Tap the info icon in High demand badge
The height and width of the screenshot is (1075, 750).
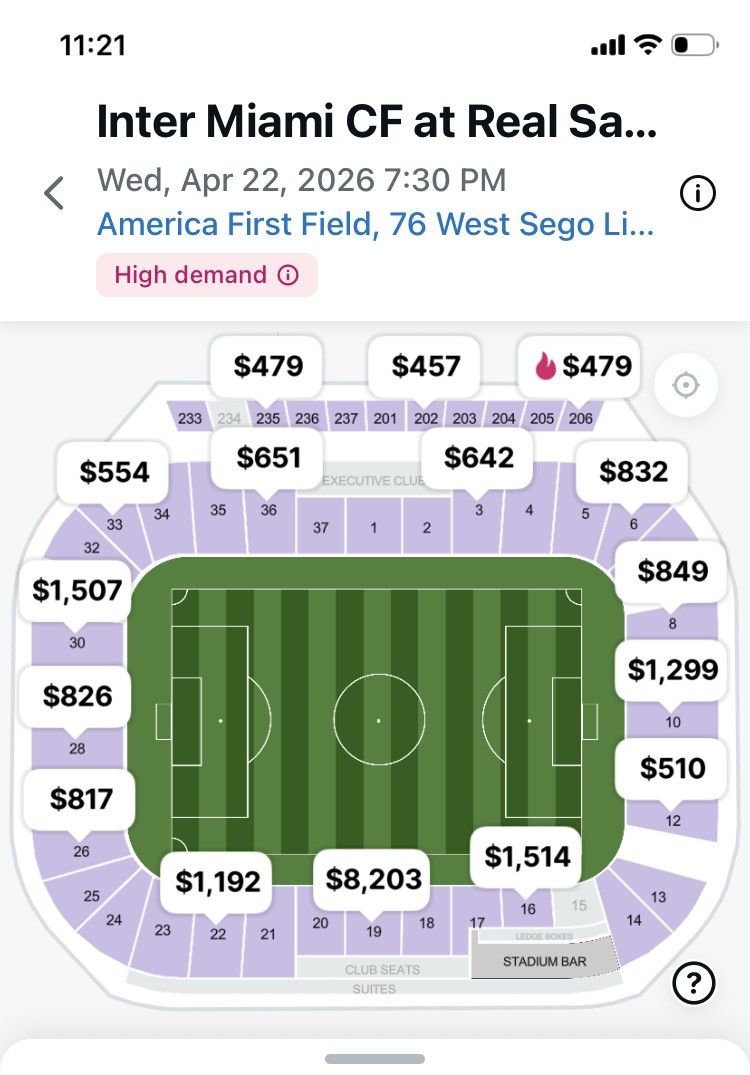[x=288, y=275]
